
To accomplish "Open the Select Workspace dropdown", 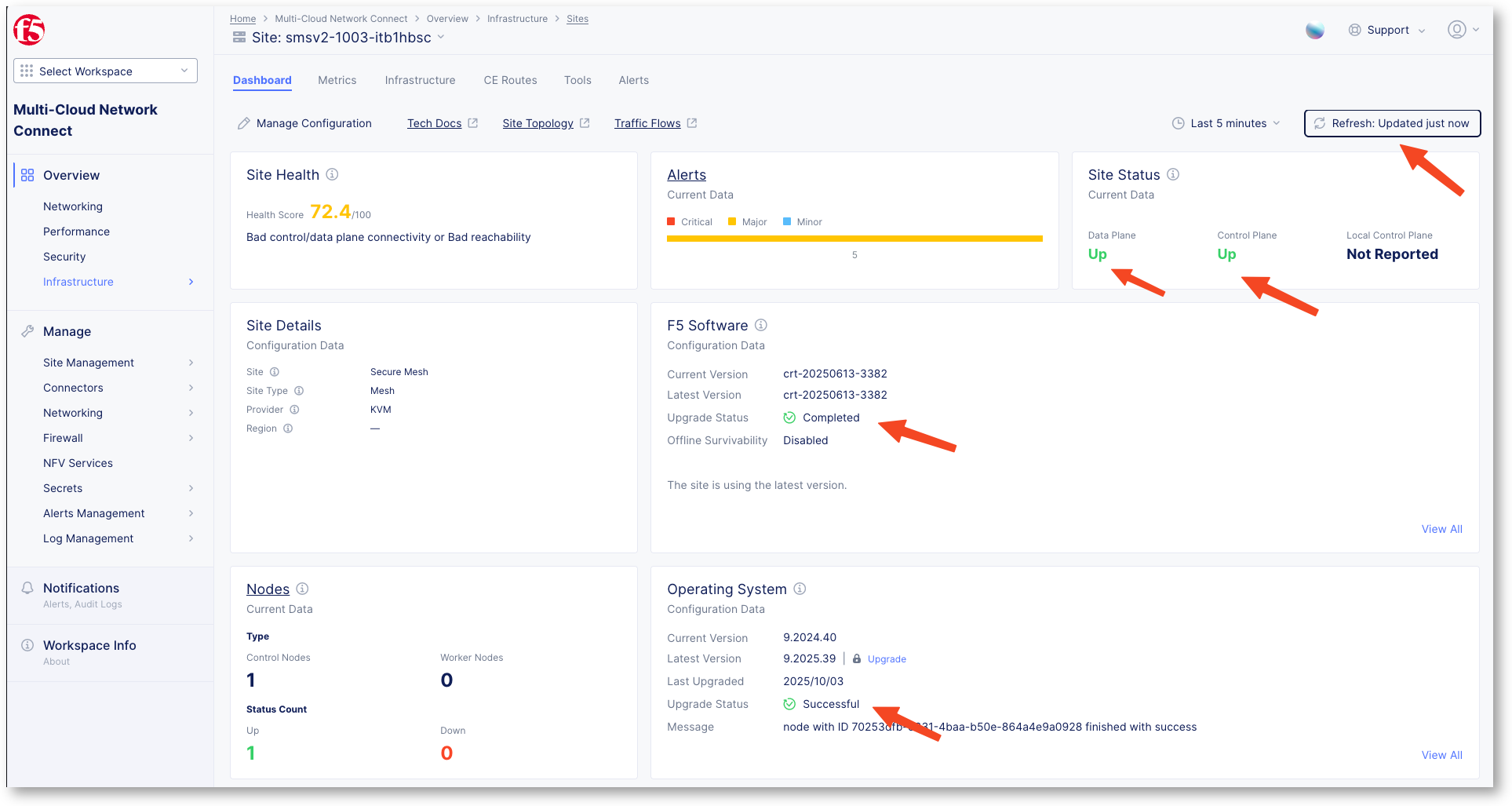I will tap(105, 71).
